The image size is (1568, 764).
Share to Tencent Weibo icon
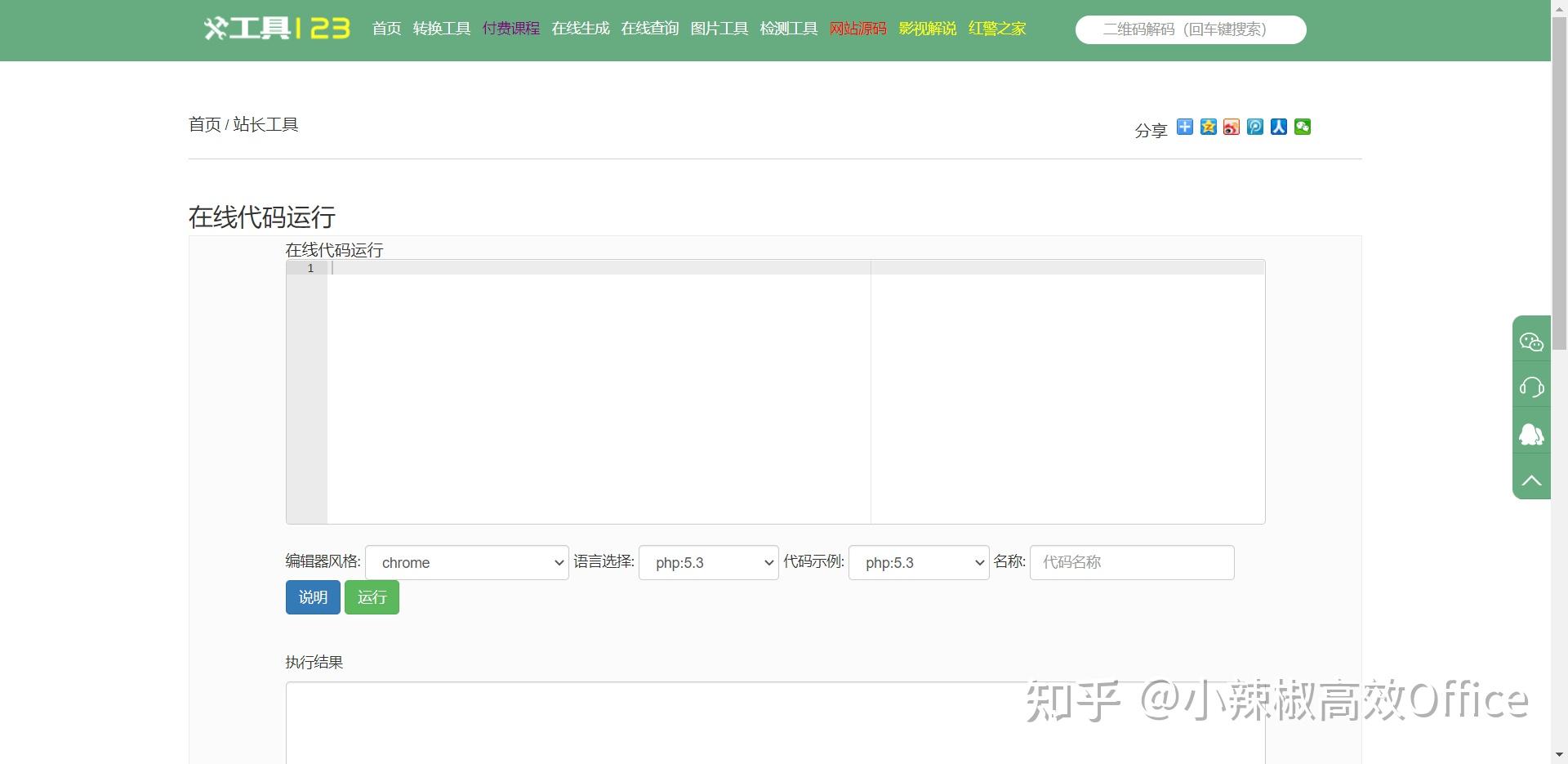click(1255, 127)
